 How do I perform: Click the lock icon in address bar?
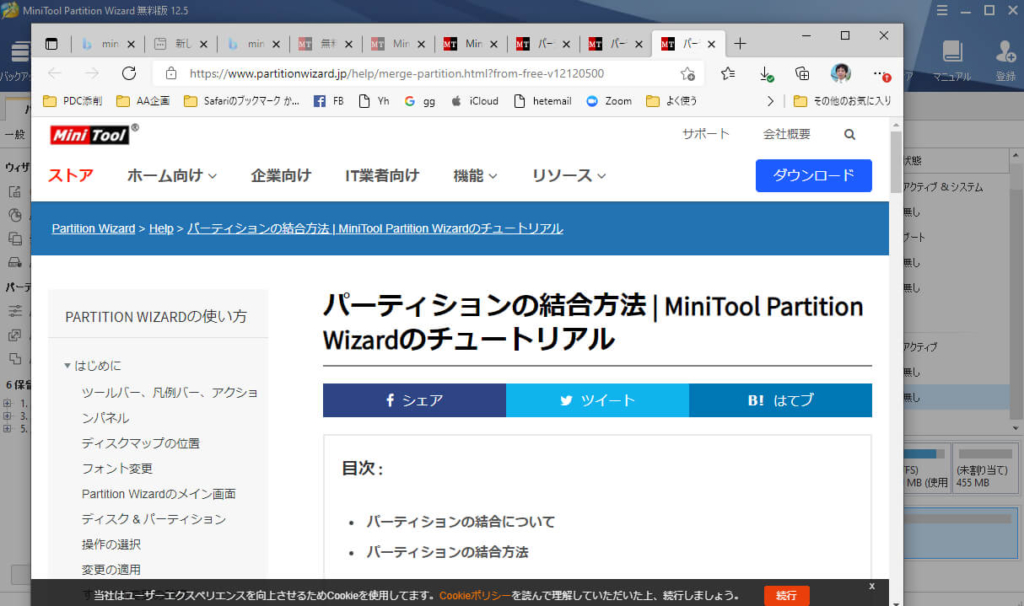tap(171, 73)
